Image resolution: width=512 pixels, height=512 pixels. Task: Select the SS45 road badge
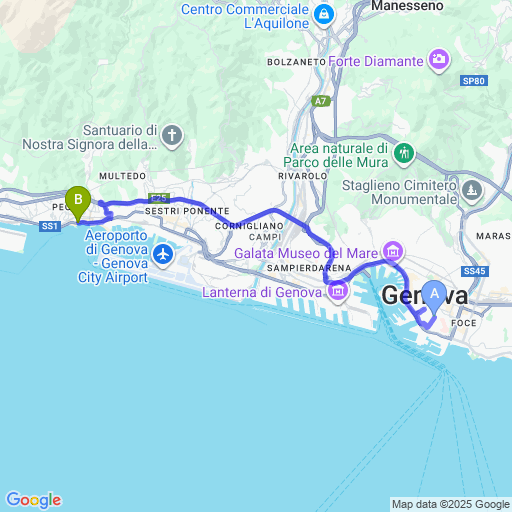[x=475, y=271]
